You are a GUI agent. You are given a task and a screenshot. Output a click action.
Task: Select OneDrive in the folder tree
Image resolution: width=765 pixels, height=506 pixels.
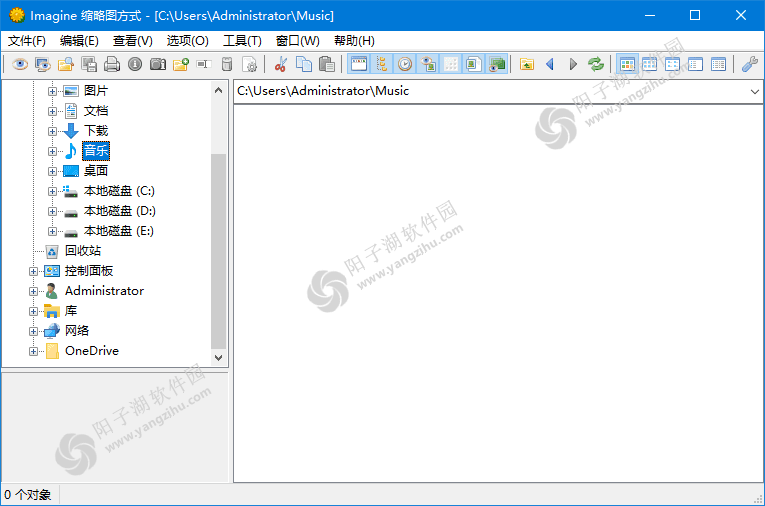click(91, 351)
